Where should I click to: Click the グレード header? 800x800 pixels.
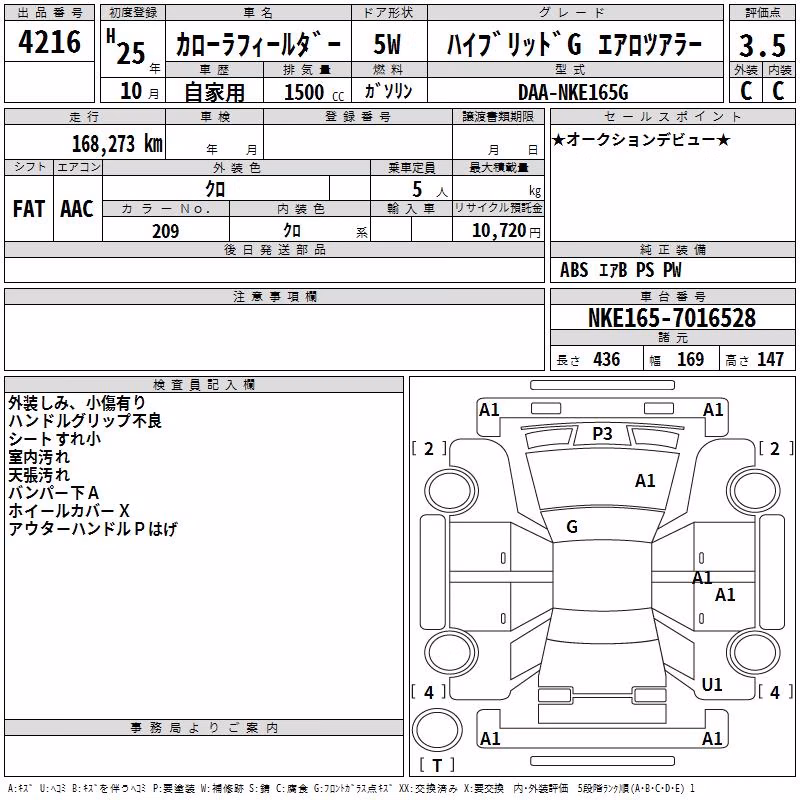[x=575, y=13]
